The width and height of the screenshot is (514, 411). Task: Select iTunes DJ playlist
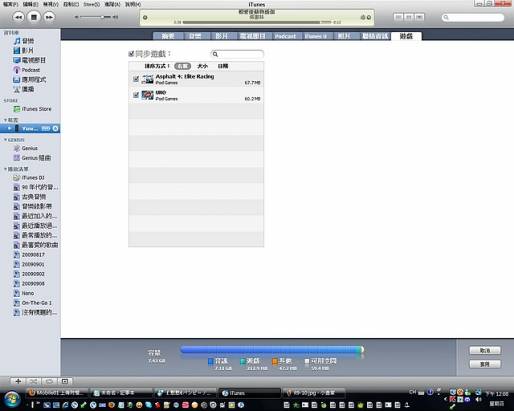click(33, 178)
